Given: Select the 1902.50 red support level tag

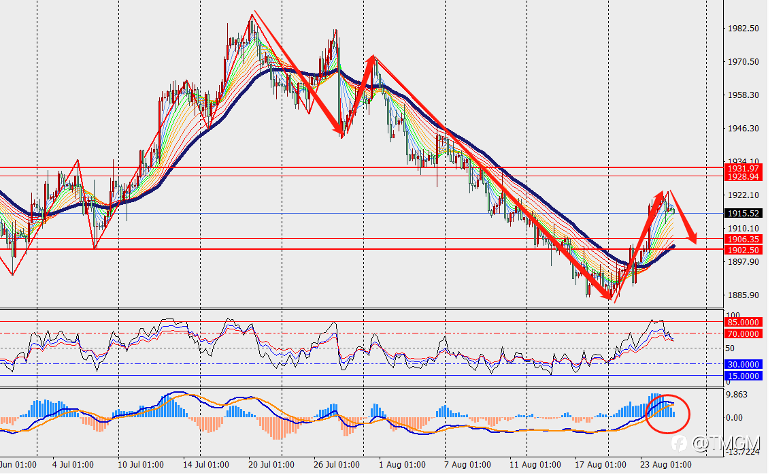Looking at the screenshot, I should (743, 250).
